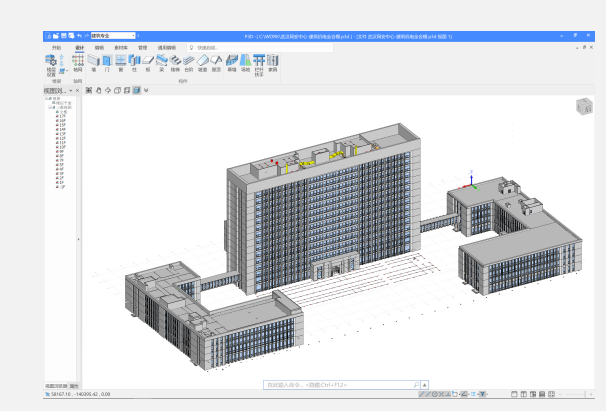Viewport: 606px width, 411px height.
Task: Click the Save icon in title bar
Action: click(64, 36)
